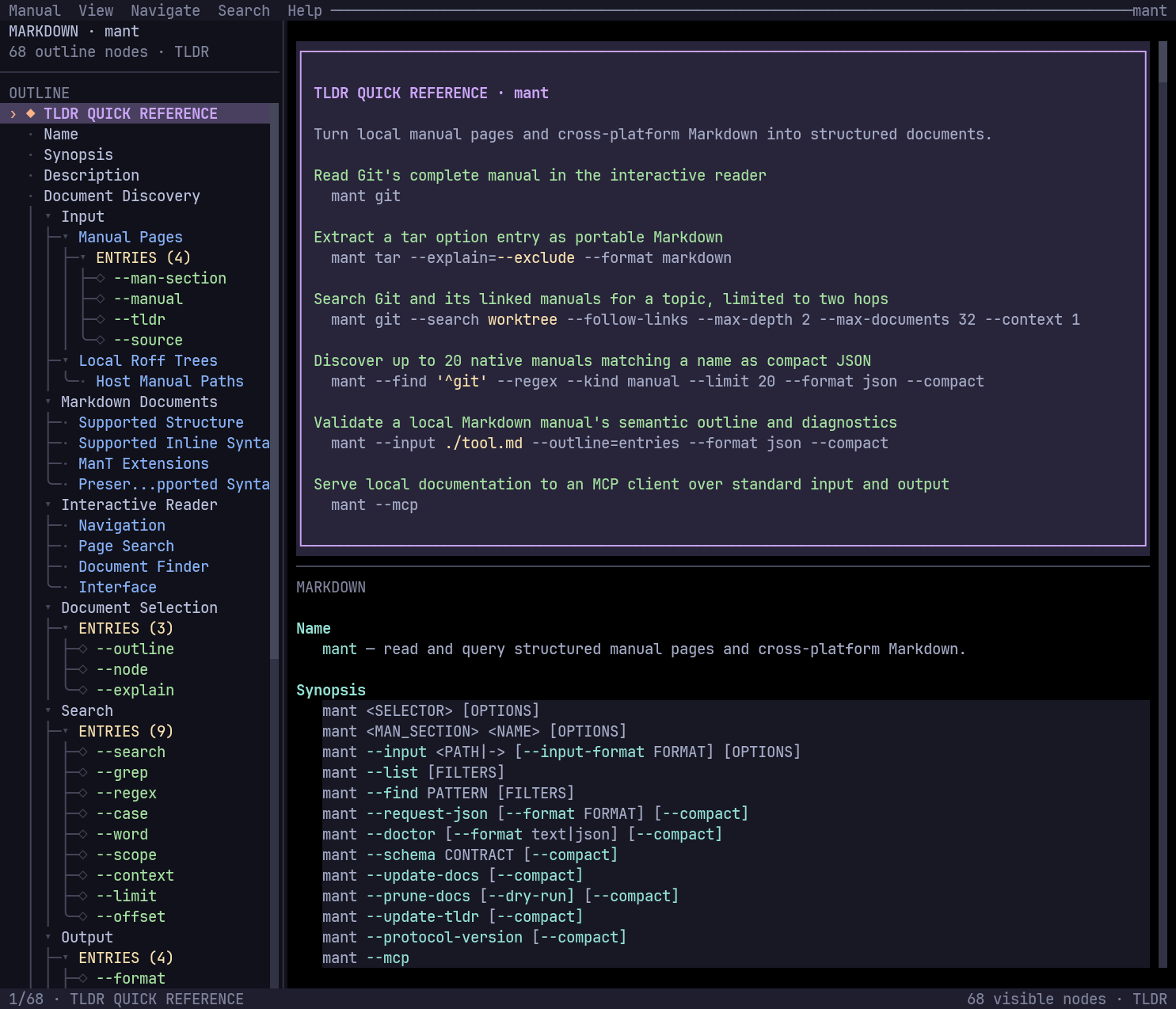1176x1009 pixels.
Task: Click diamond icon beside --source
Action: pyautogui.click(x=101, y=340)
